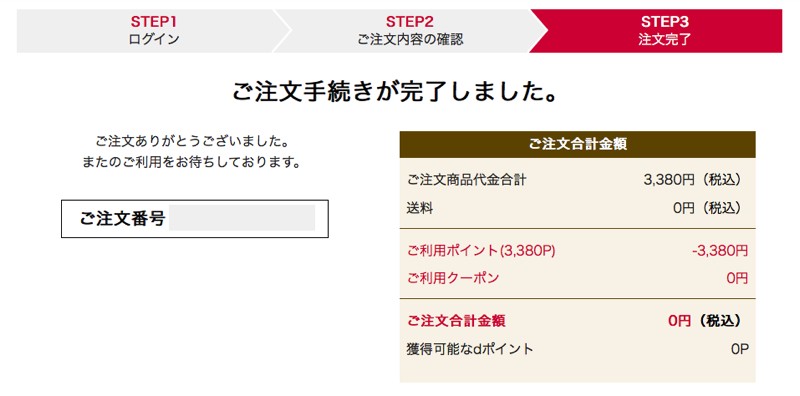Click the redacted order number field
The height and width of the screenshot is (396, 800).
[x=242, y=218]
